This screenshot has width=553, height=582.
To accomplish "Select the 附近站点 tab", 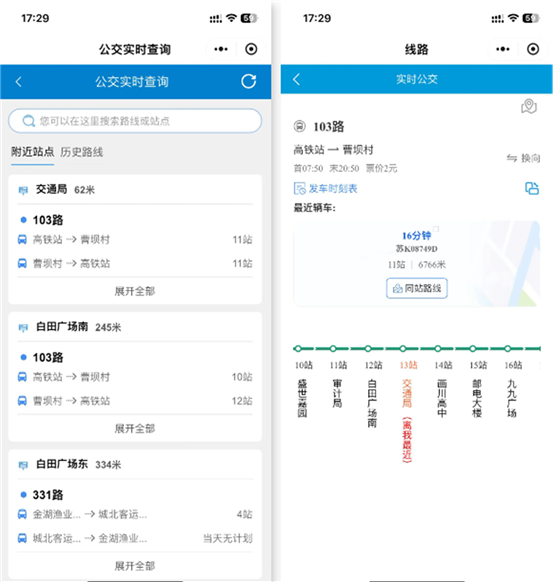I will click(33, 152).
